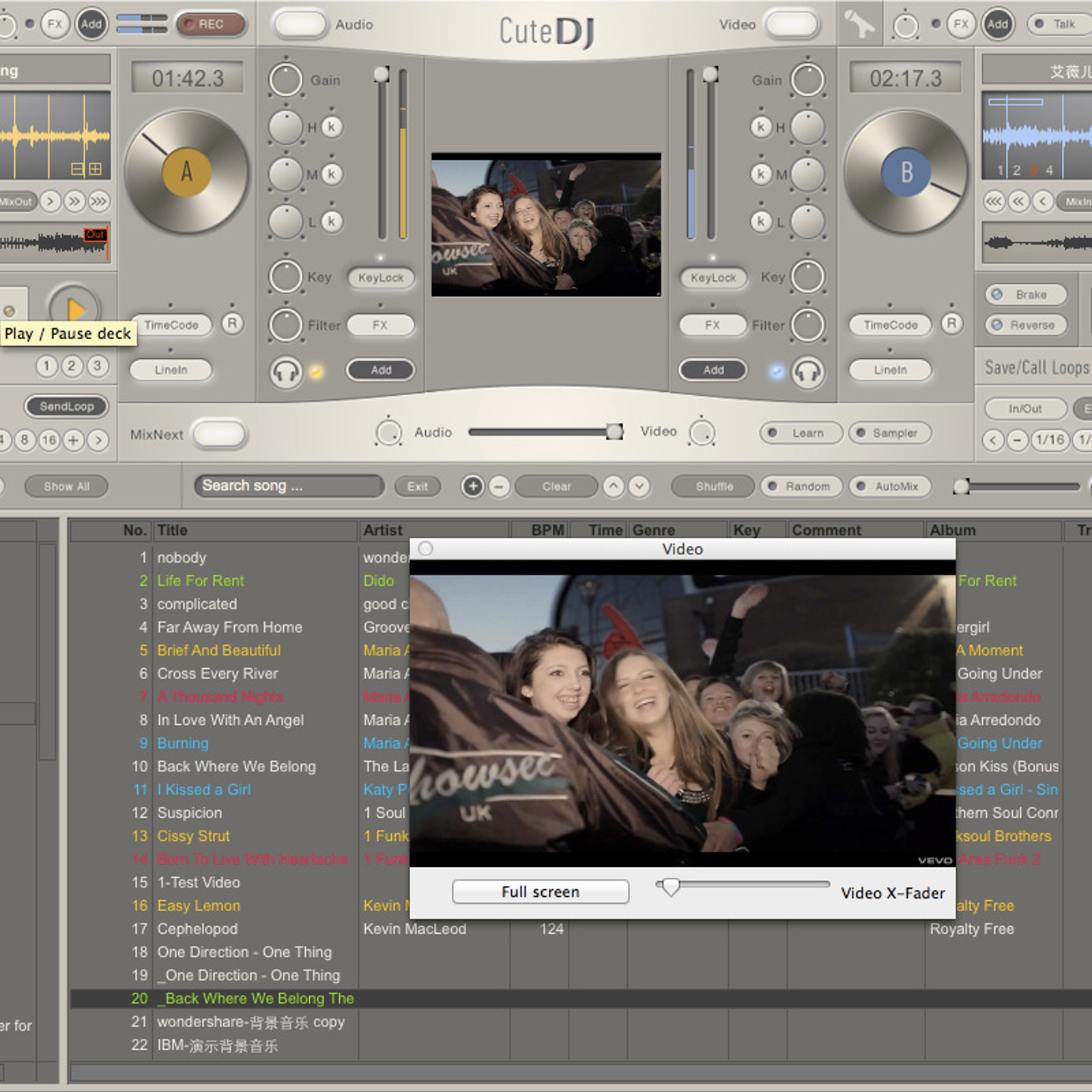Click the Show All button
The height and width of the screenshot is (1092, 1092).
67,487
